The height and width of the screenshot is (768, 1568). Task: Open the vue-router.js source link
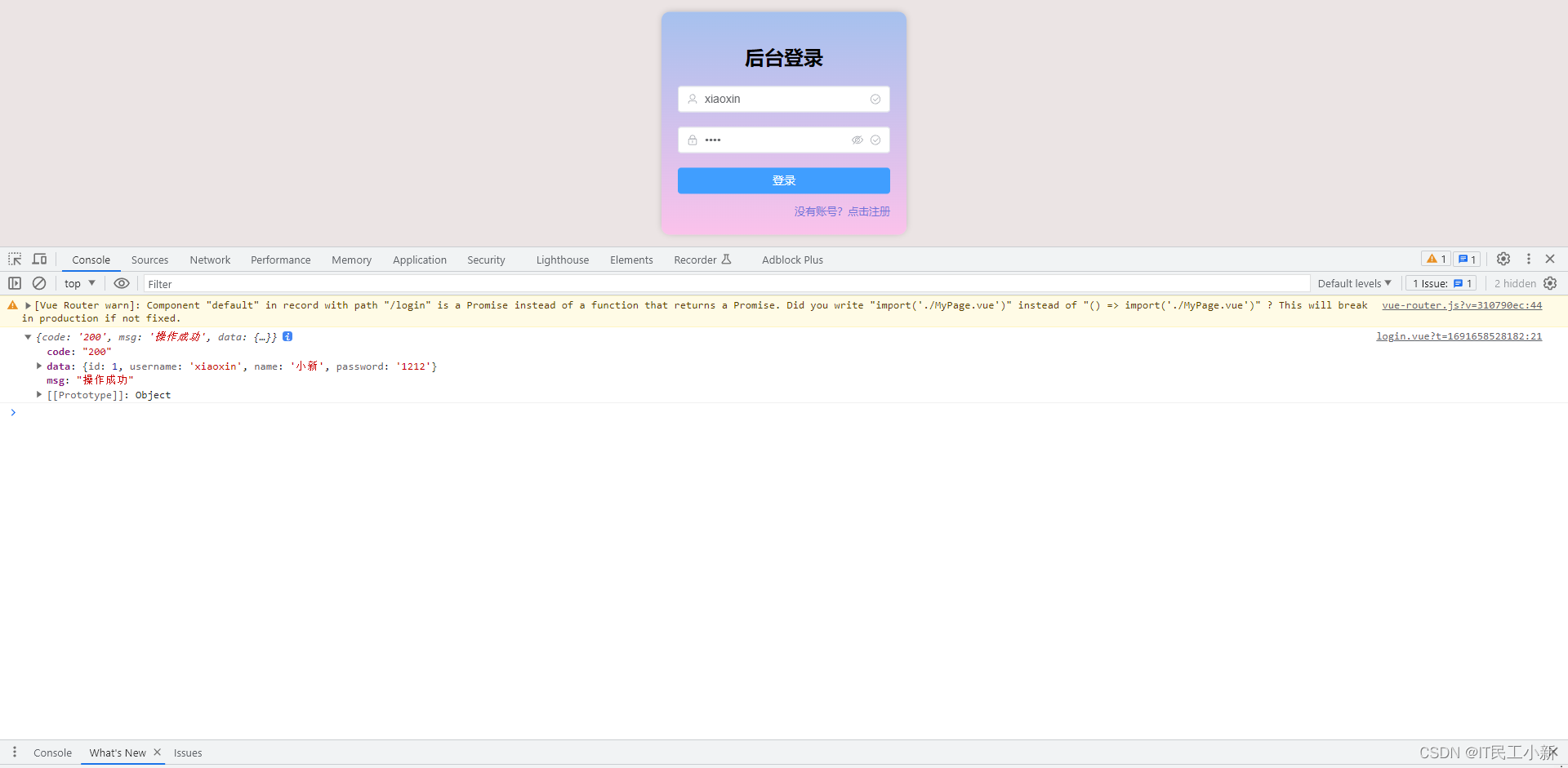pyautogui.click(x=1461, y=305)
